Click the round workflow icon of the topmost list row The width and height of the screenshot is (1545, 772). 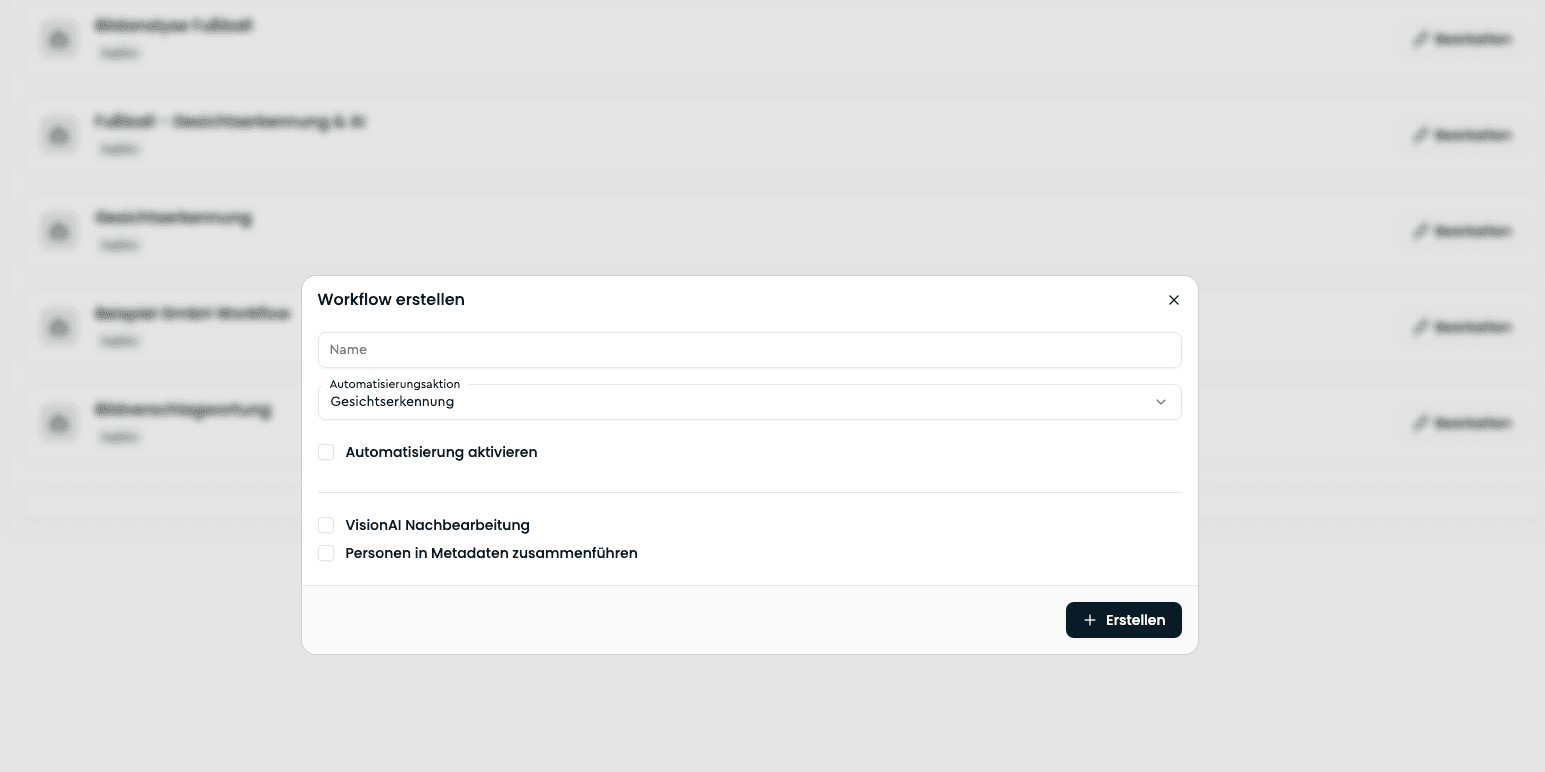pyautogui.click(x=59, y=39)
